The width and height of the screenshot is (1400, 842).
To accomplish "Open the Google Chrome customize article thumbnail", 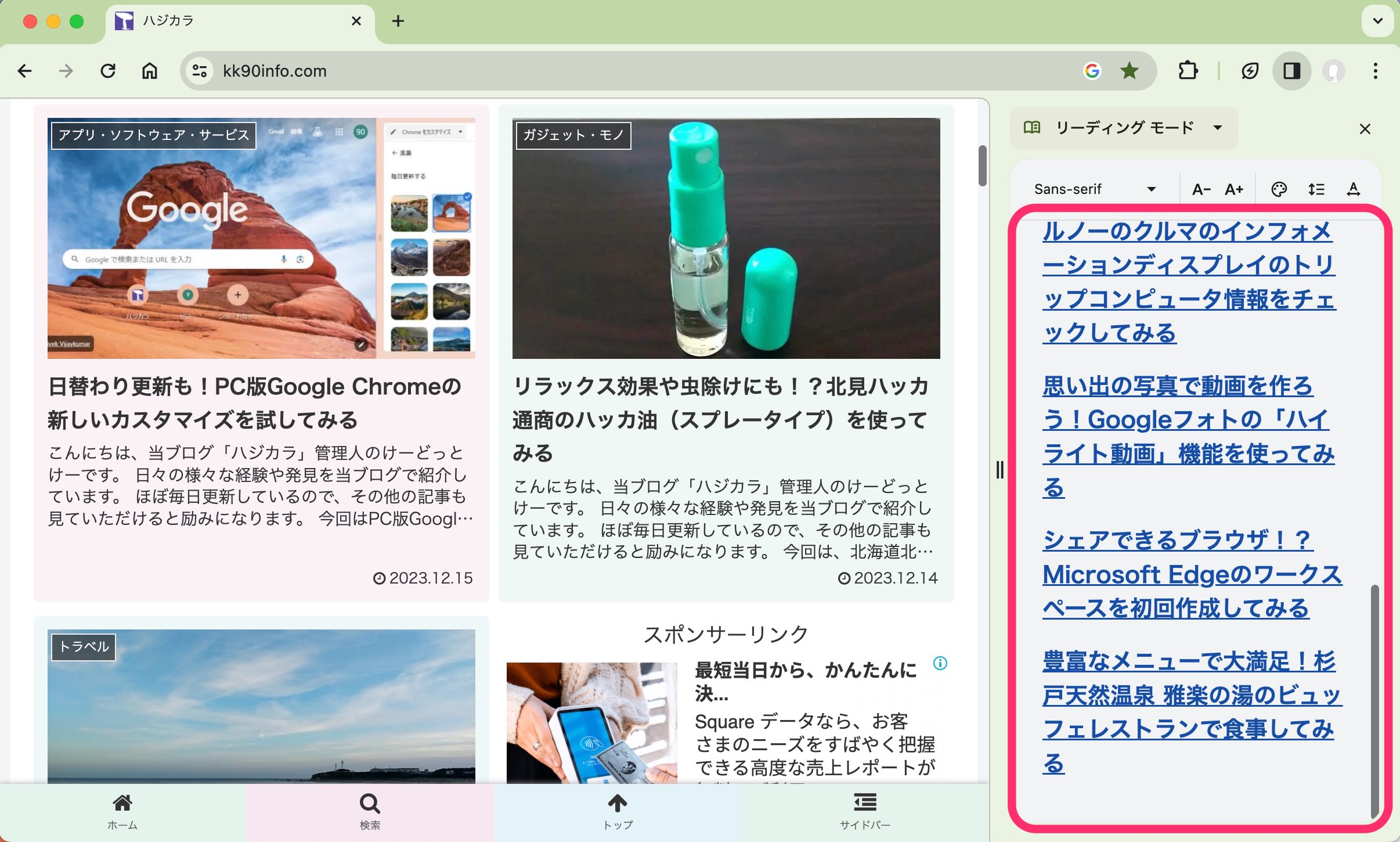I will tap(261, 238).
